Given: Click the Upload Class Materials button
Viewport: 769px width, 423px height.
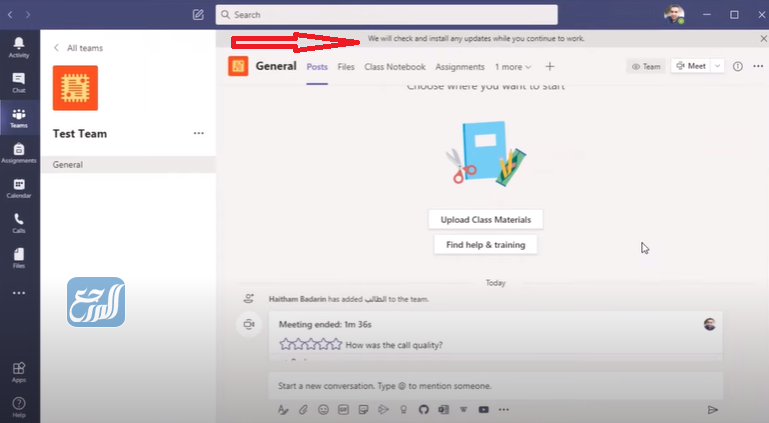Looking at the screenshot, I should (486, 220).
